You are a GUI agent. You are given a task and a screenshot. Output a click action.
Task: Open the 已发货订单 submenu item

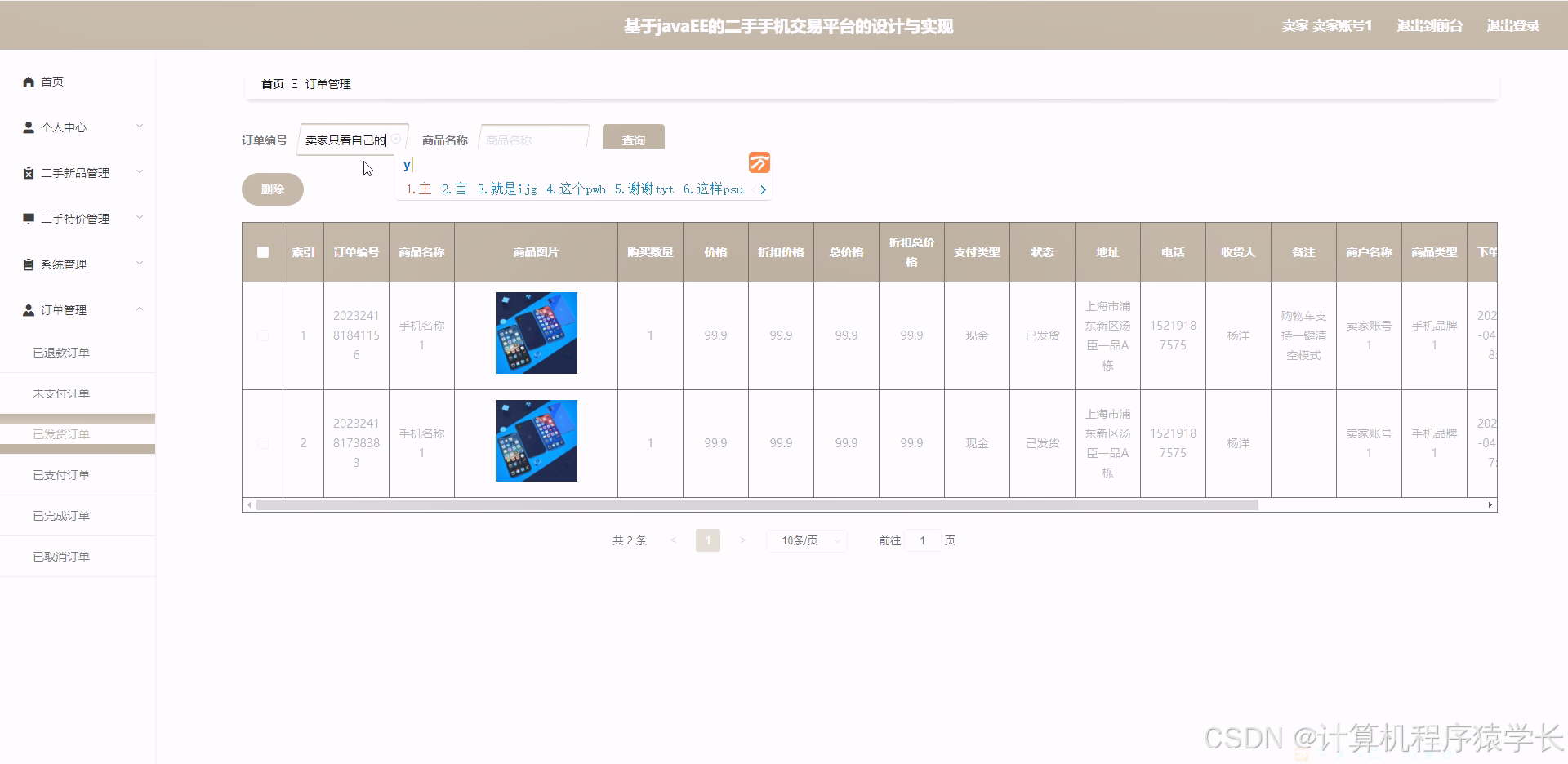(x=78, y=434)
